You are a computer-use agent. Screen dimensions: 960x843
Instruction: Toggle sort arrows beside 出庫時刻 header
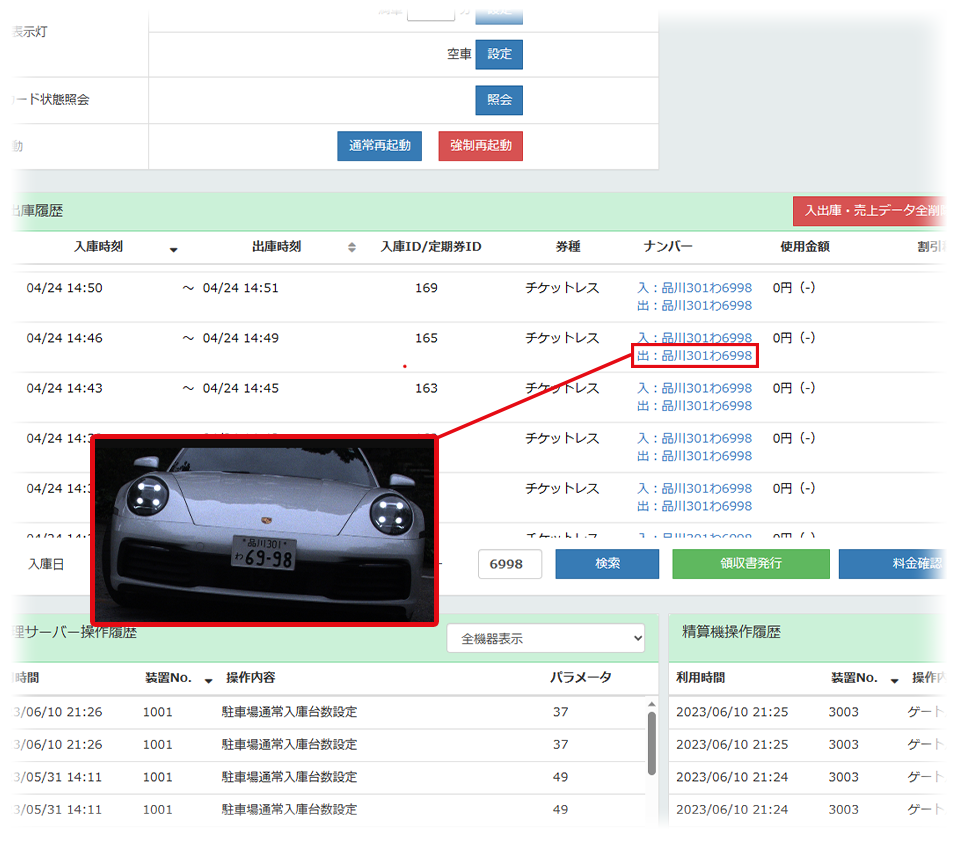(351, 247)
